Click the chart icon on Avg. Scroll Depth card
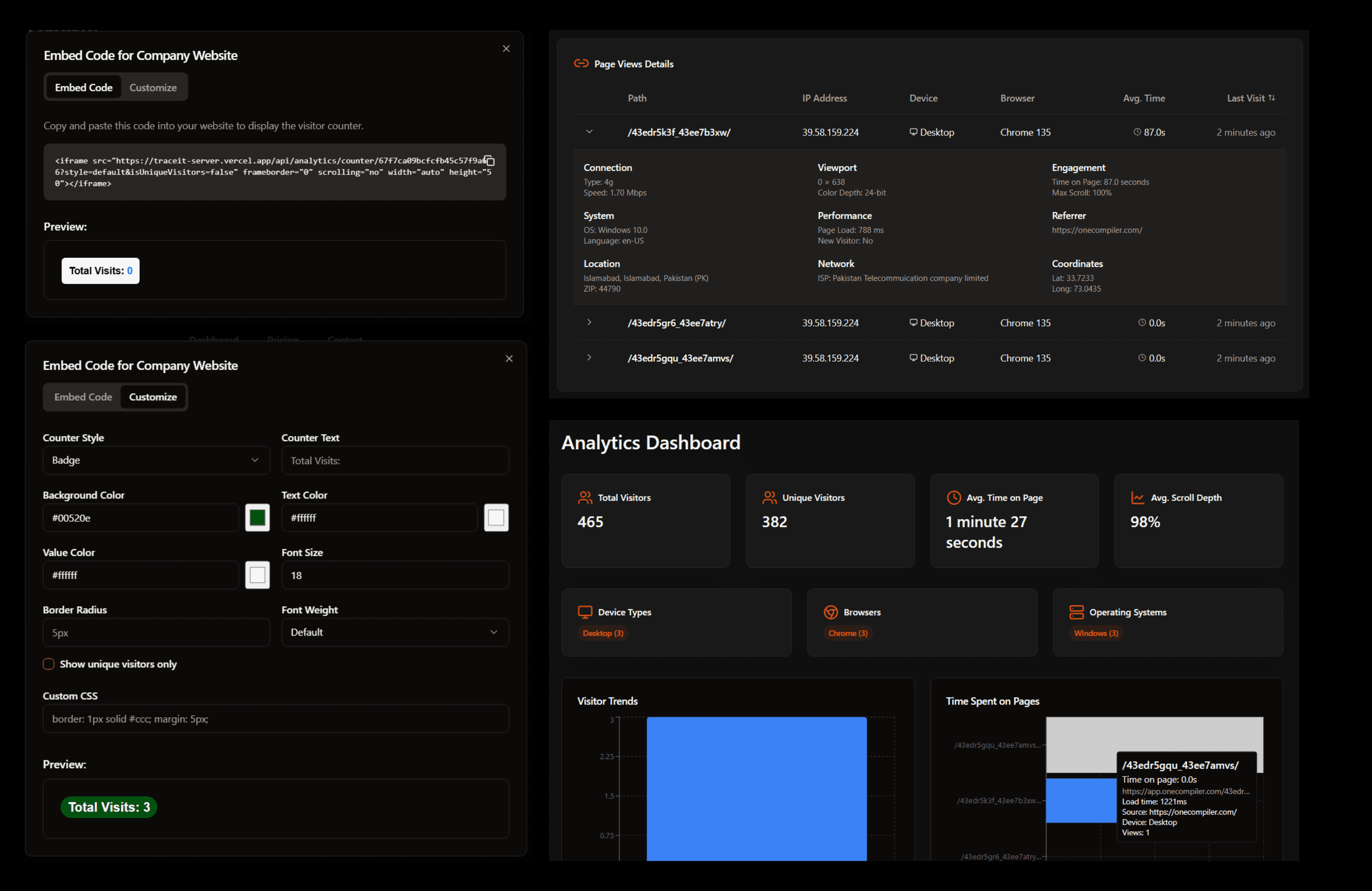This screenshot has height=891, width=1372. 1138,497
